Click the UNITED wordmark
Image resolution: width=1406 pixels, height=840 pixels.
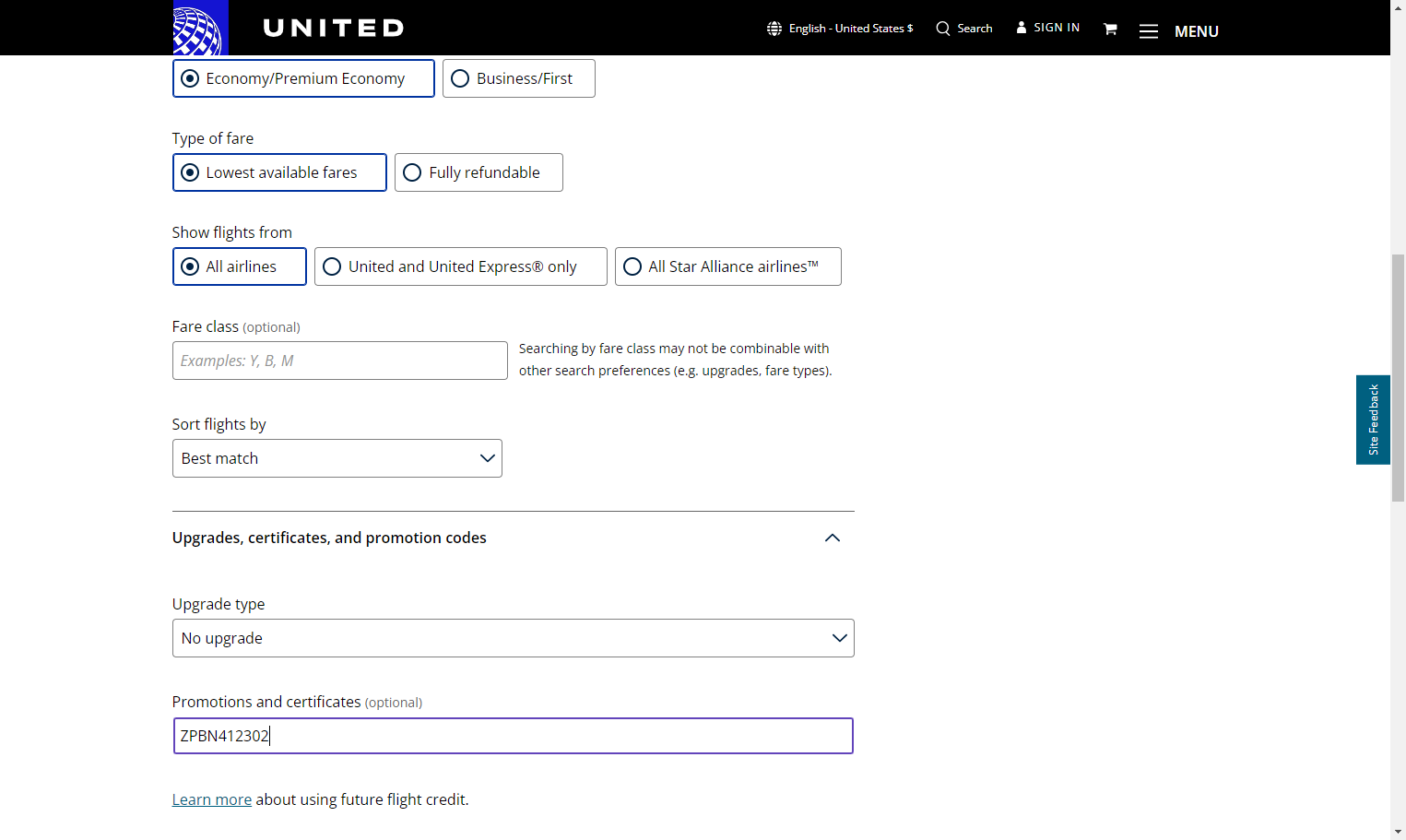[x=334, y=29]
